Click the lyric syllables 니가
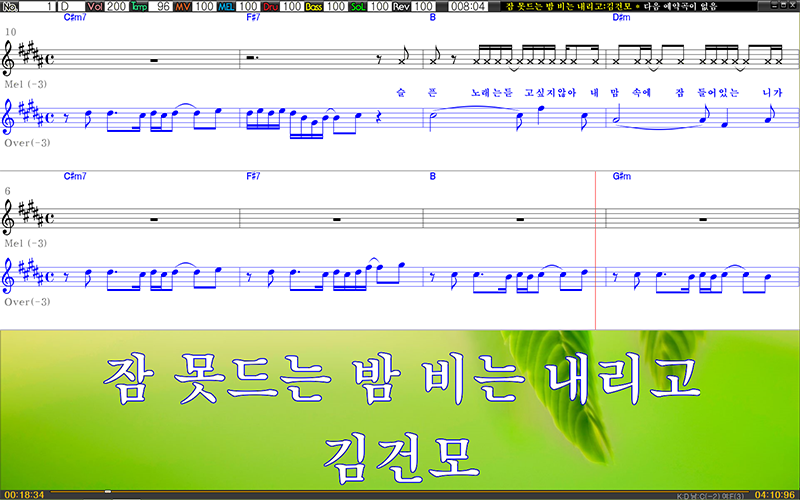The width and height of the screenshot is (800, 500). 772,93
